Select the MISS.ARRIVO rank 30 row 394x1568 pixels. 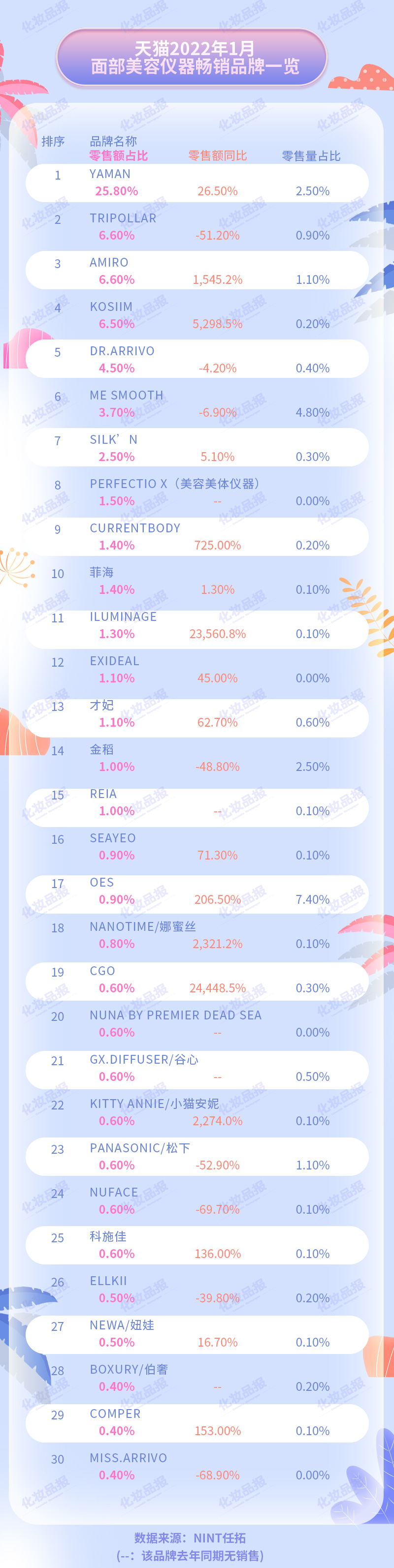(197, 1466)
